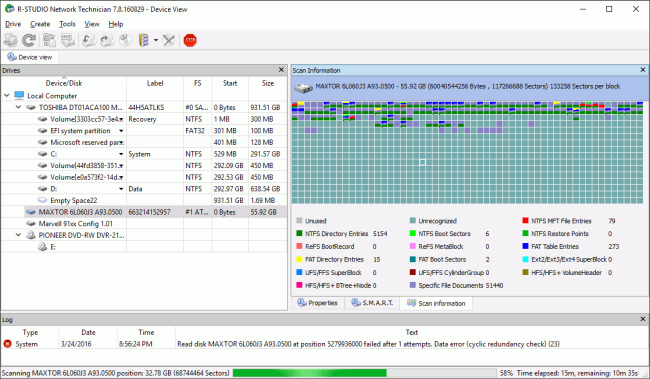The image size is (650, 379).
Task: Click the Local Computer monitor icon
Action: [x=19, y=95]
